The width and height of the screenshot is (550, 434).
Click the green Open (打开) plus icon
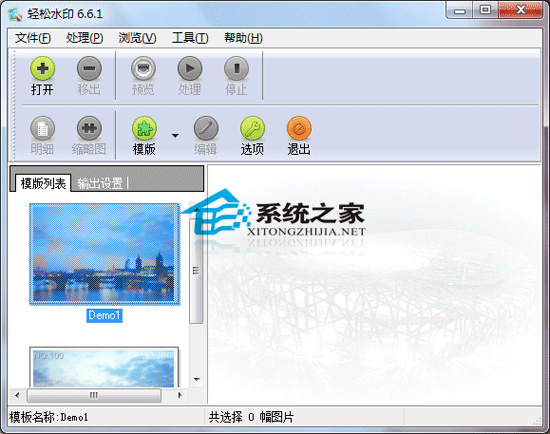42,69
